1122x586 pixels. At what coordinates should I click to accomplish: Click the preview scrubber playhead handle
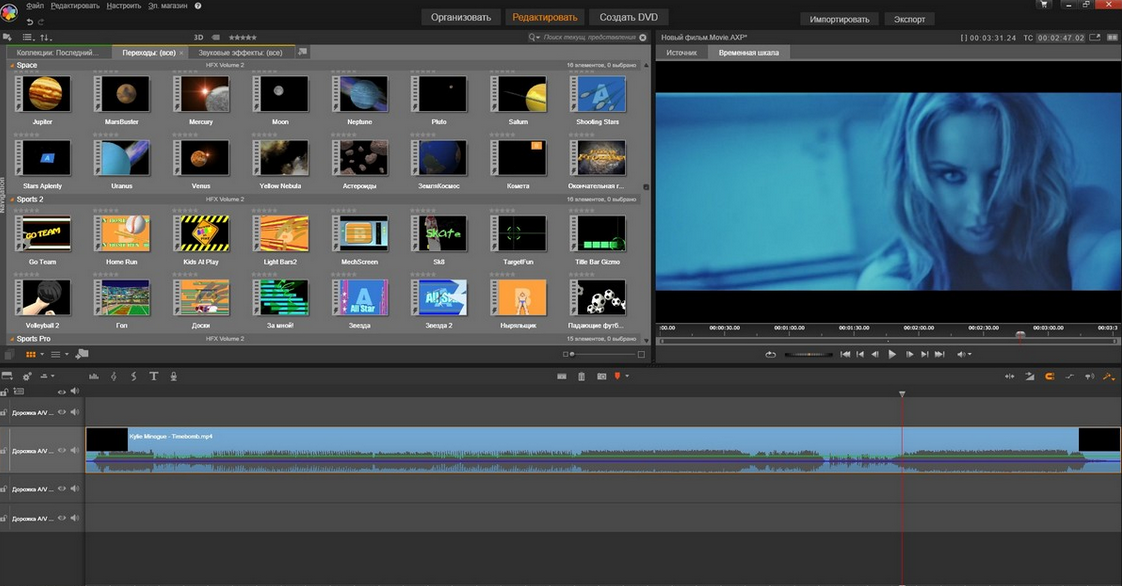point(1020,335)
